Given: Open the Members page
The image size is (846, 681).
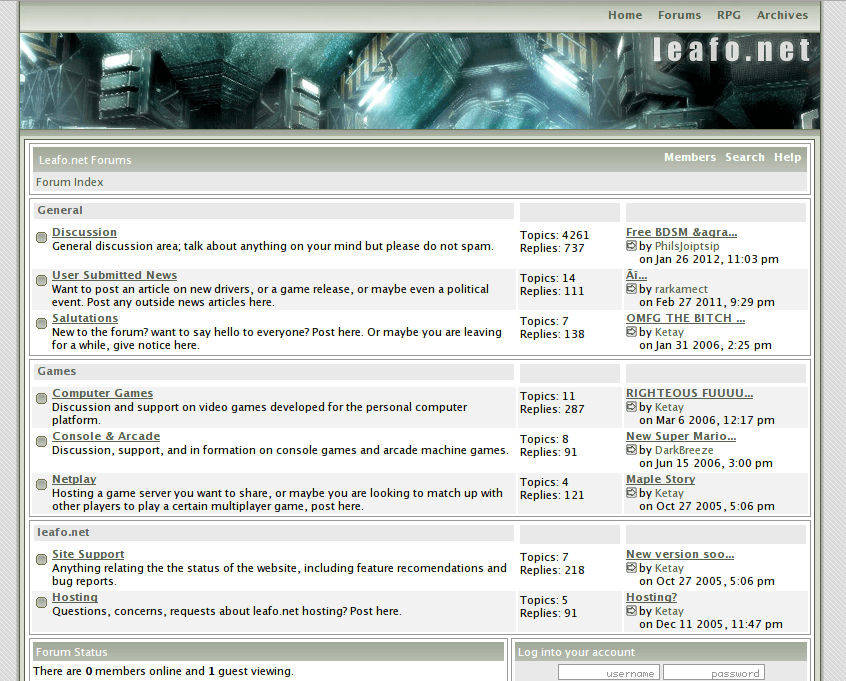Looking at the screenshot, I should [x=690, y=157].
